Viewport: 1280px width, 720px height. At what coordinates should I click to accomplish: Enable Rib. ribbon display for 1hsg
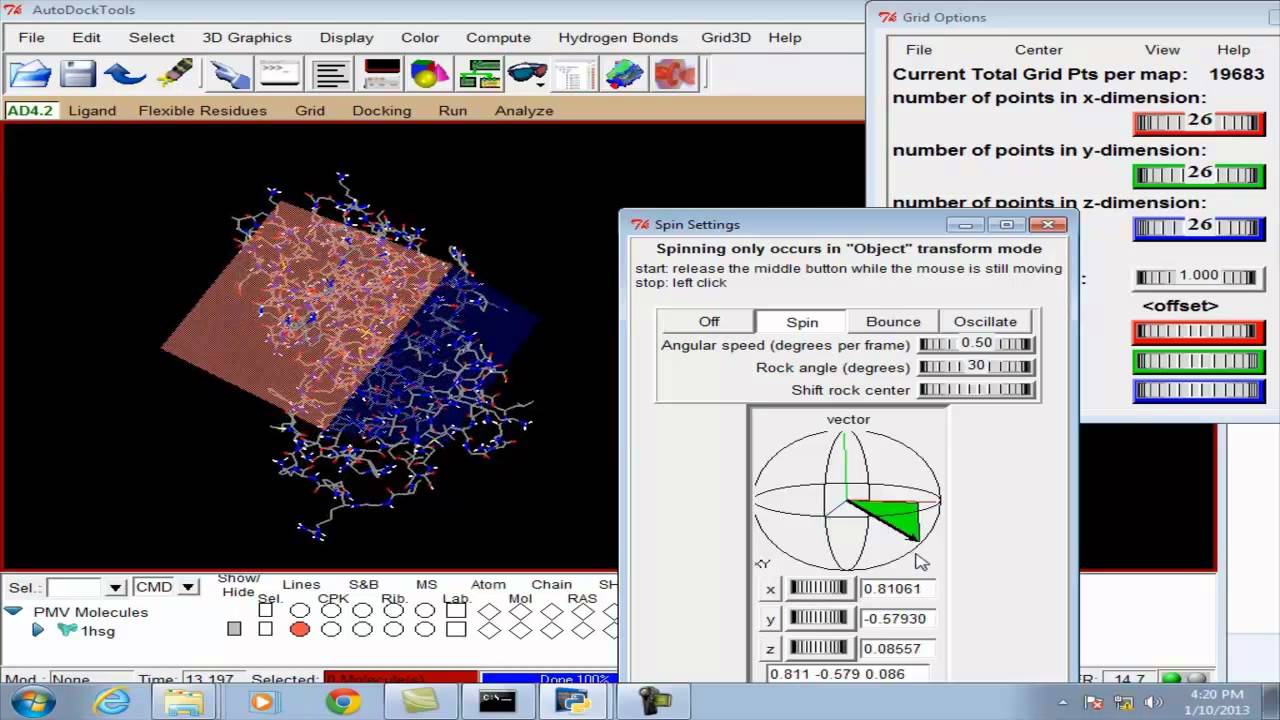pos(394,629)
